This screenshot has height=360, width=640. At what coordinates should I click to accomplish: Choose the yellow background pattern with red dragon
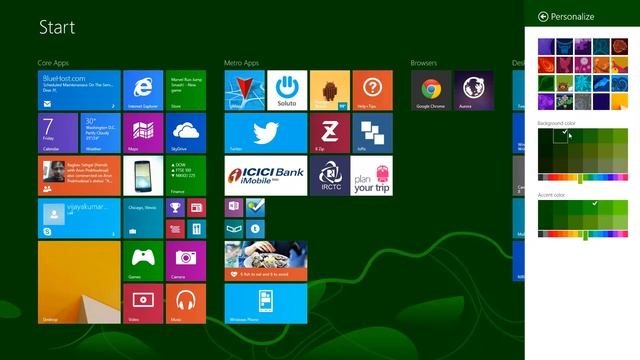(620, 65)
